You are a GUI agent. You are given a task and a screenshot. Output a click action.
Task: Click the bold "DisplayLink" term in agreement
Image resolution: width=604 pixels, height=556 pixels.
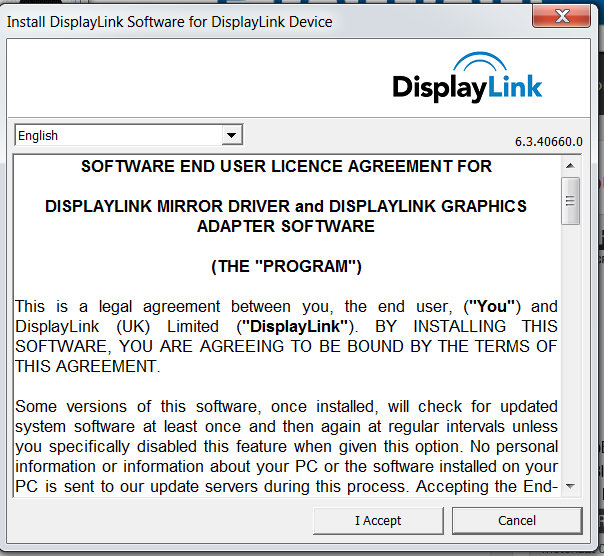(x=295, y=326)
